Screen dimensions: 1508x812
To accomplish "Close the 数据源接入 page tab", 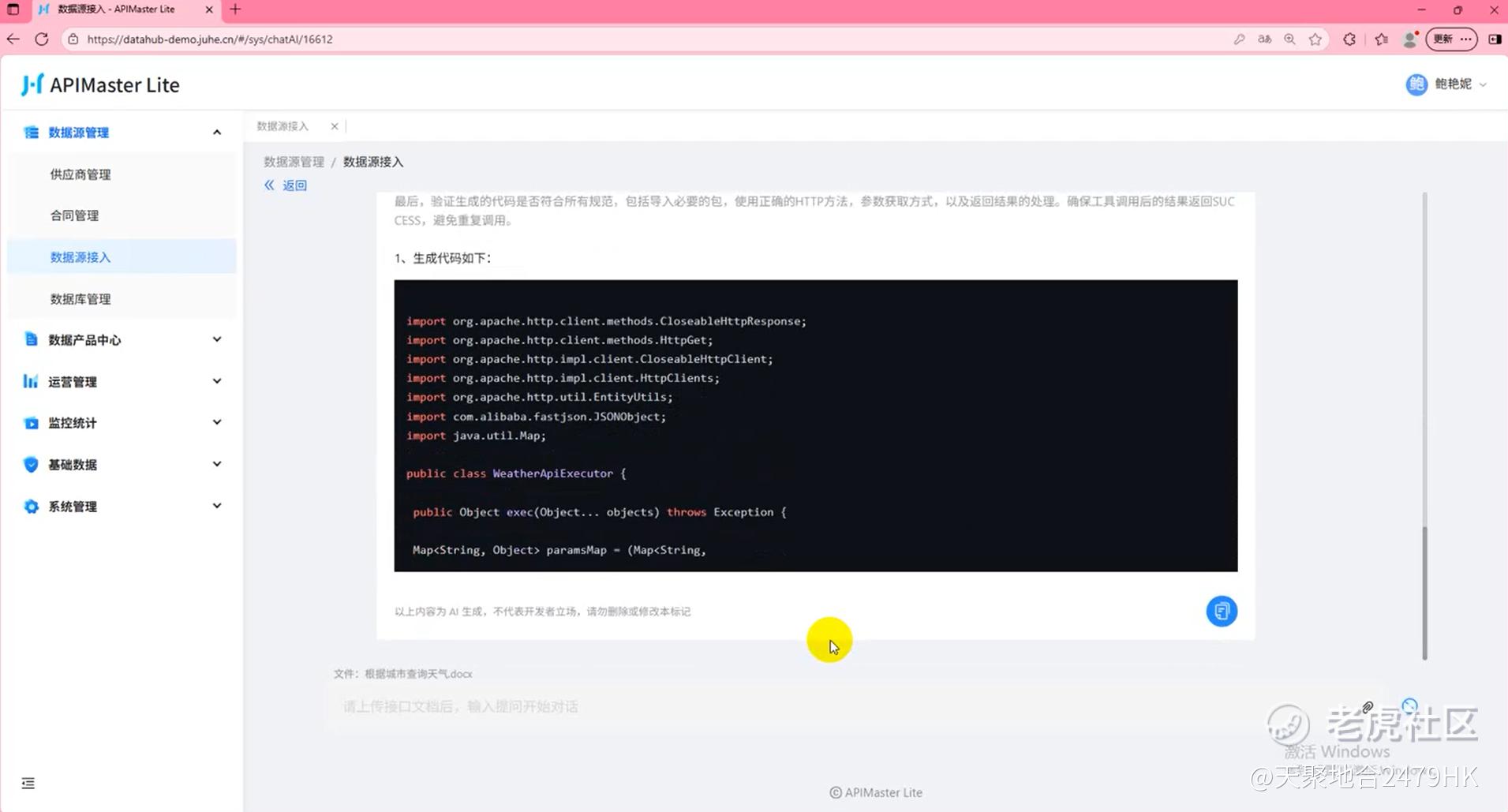I will point(335,126).
